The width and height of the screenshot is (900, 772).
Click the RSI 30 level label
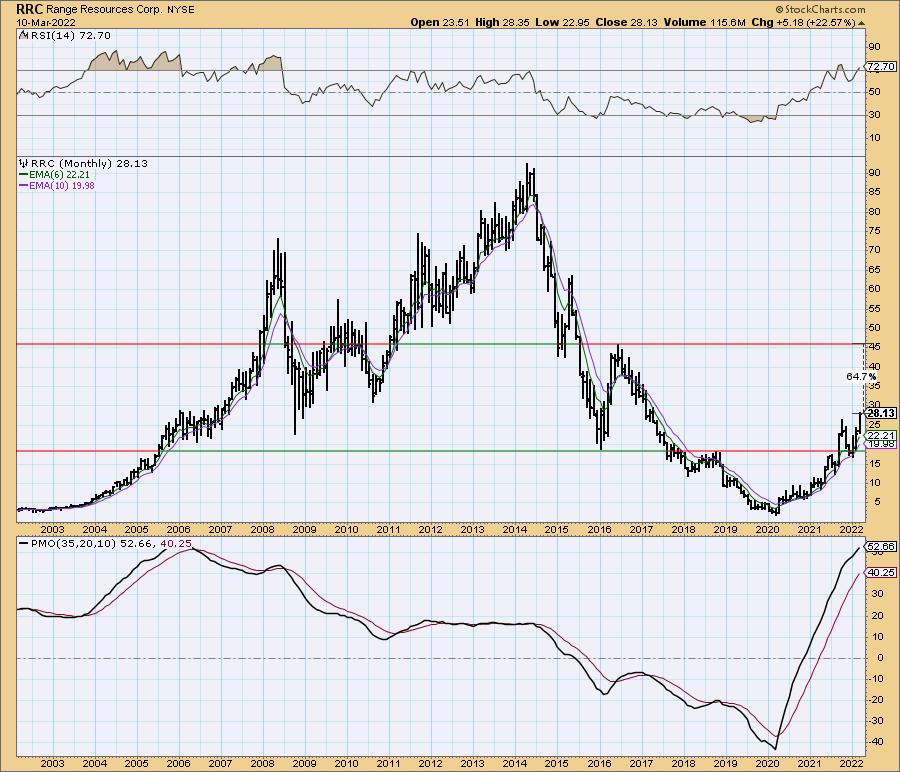pos(874,115)
